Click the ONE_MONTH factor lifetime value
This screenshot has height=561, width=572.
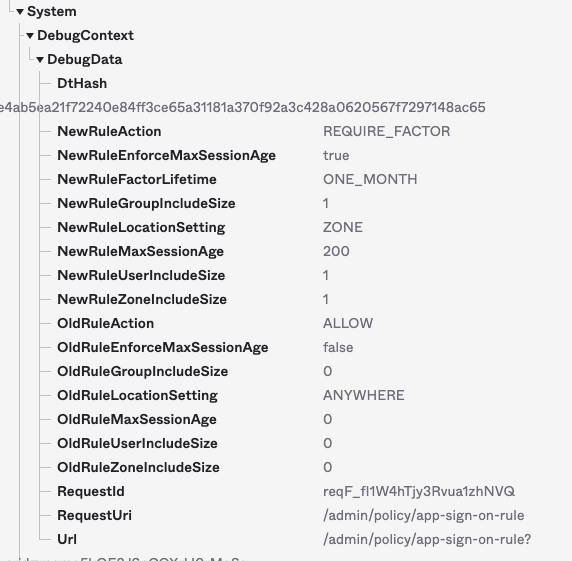pos(370,179)
